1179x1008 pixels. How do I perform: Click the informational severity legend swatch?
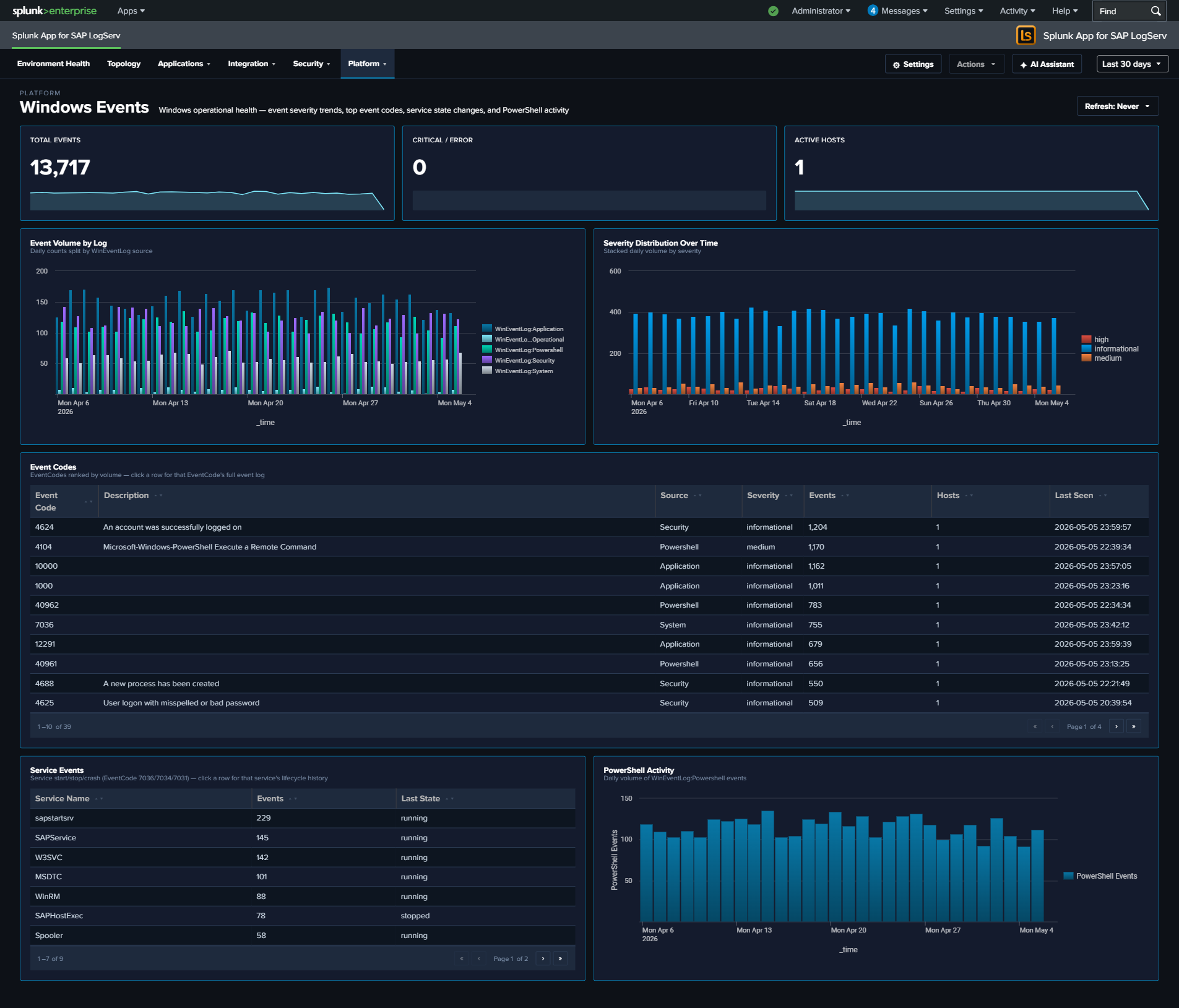[x=1086, y=348]
